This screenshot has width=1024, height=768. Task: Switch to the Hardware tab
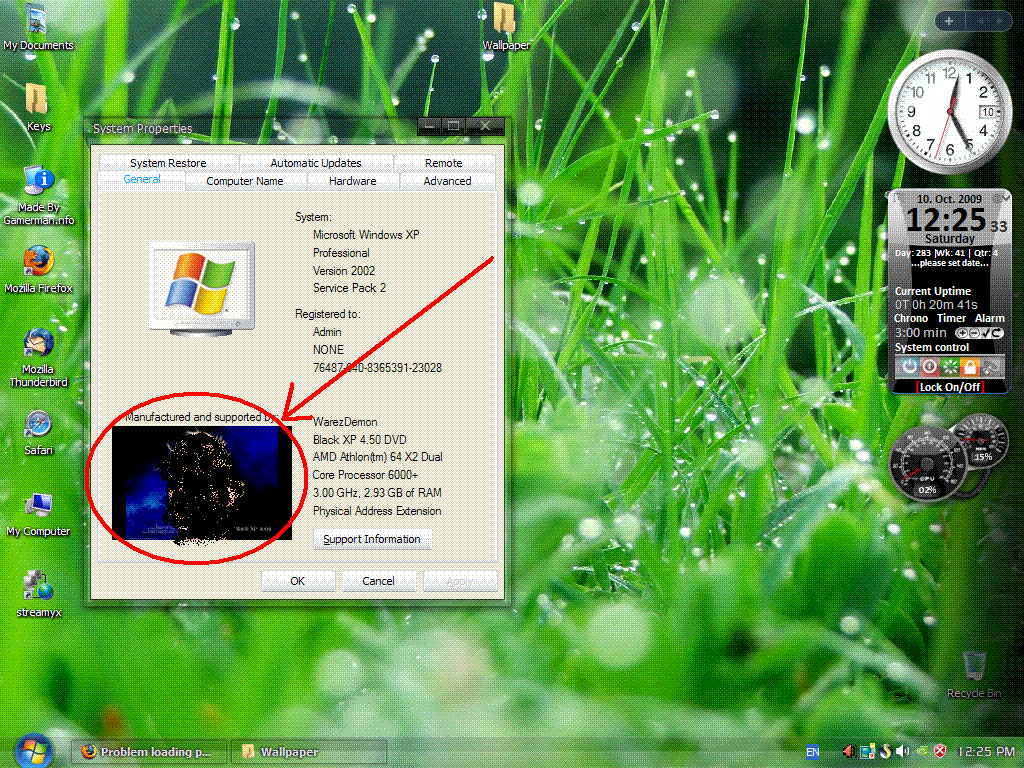pos(352,181)
